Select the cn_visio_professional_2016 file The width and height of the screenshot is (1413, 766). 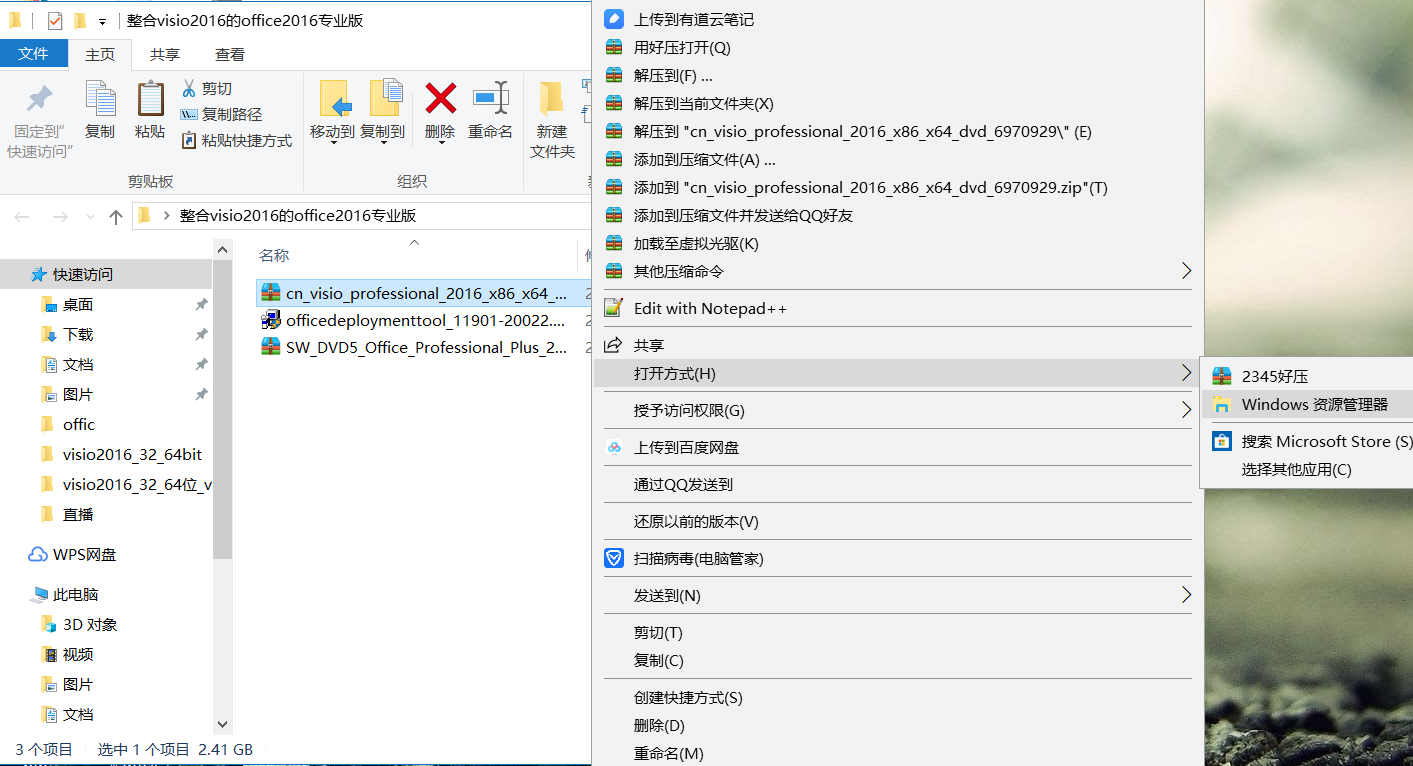click(x=425, y=293)
